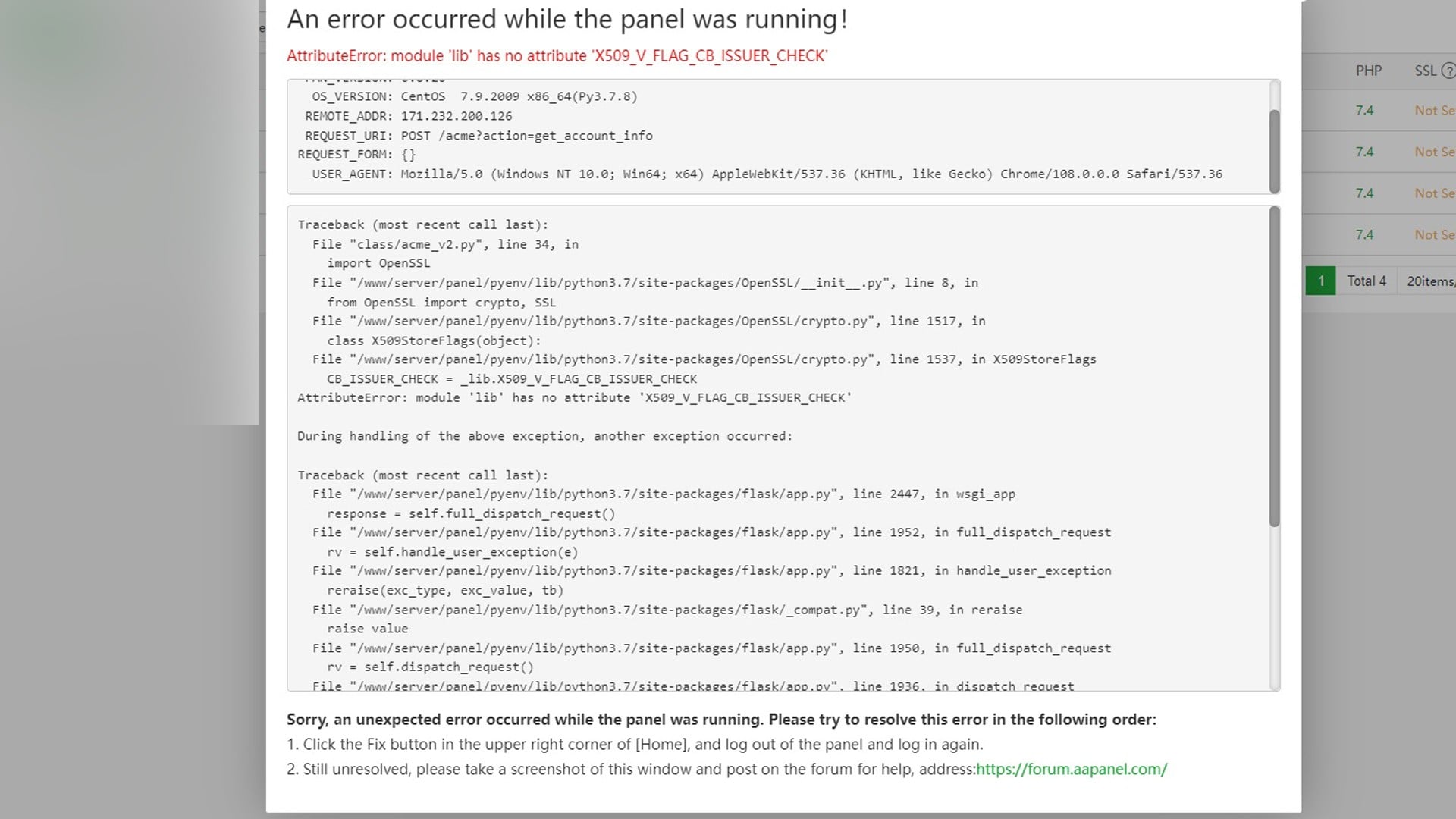Click SSL 'Not Set' in the third row
Screen dimensions: 1456x819
click(1434, 193)
